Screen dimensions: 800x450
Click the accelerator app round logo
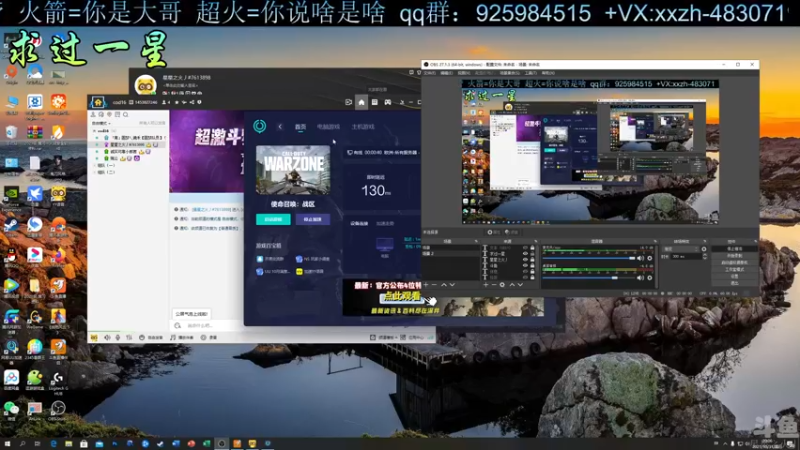coord(260,126)
